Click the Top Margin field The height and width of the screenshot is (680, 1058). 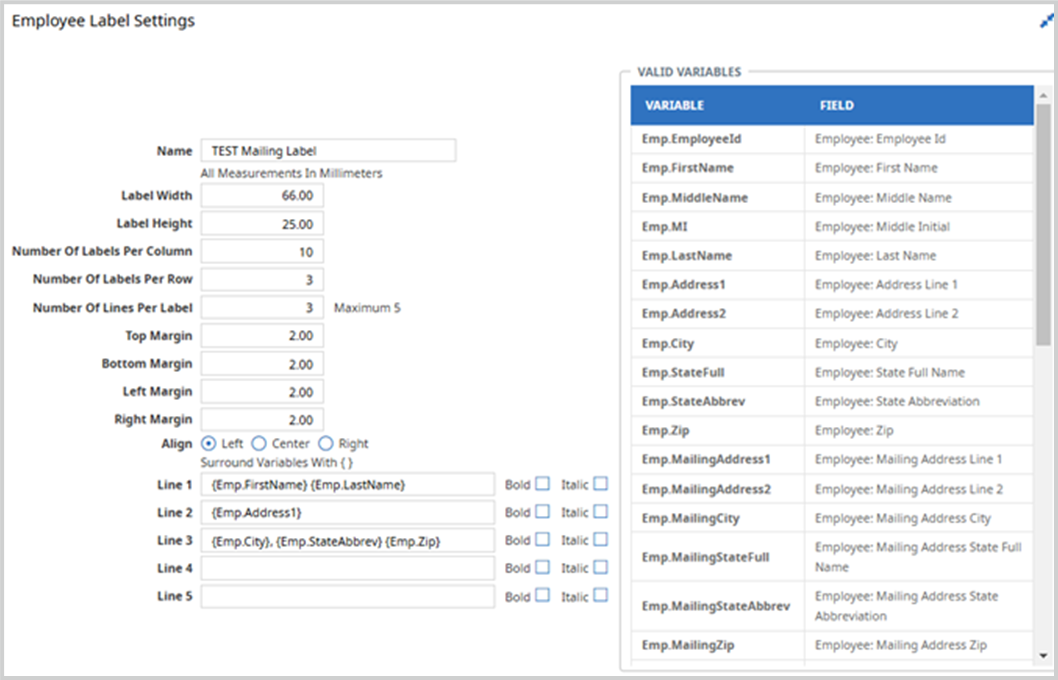click(x=262, y=335)
